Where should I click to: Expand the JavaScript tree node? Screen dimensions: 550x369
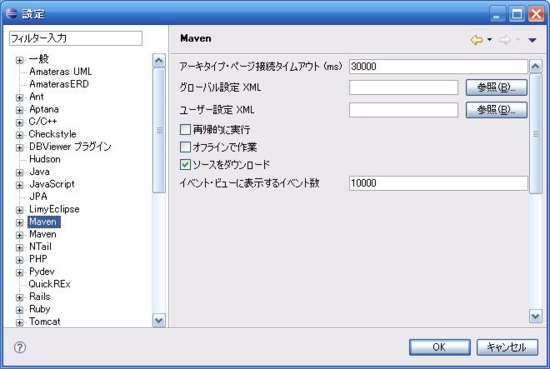pyautogui.click(x=20, y=185)
